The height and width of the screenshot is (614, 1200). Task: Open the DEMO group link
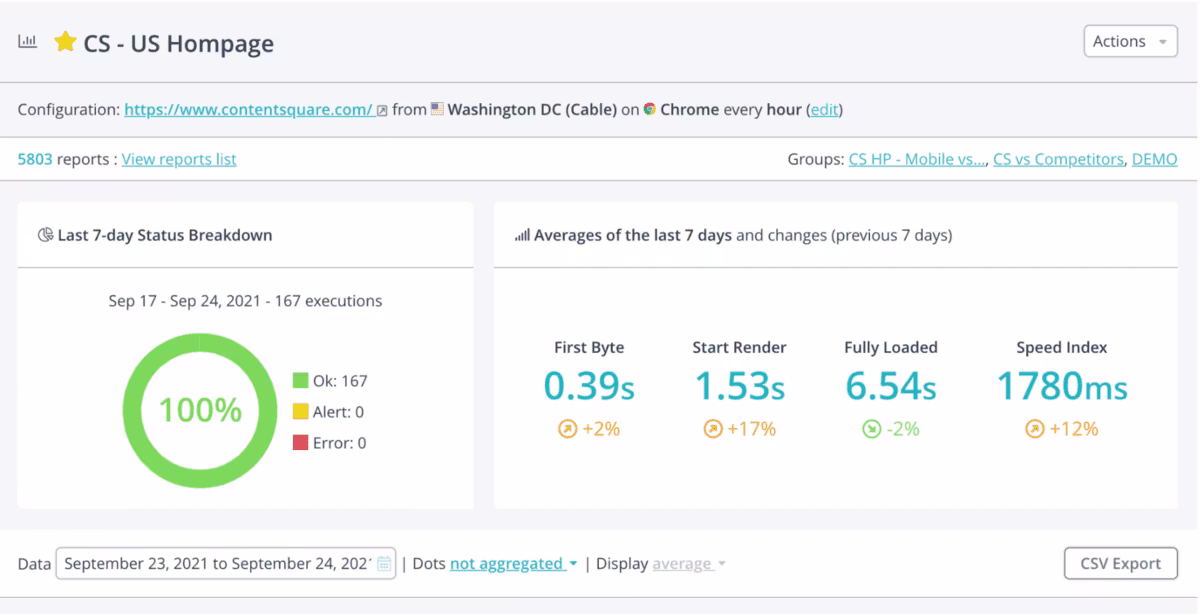1154,159
